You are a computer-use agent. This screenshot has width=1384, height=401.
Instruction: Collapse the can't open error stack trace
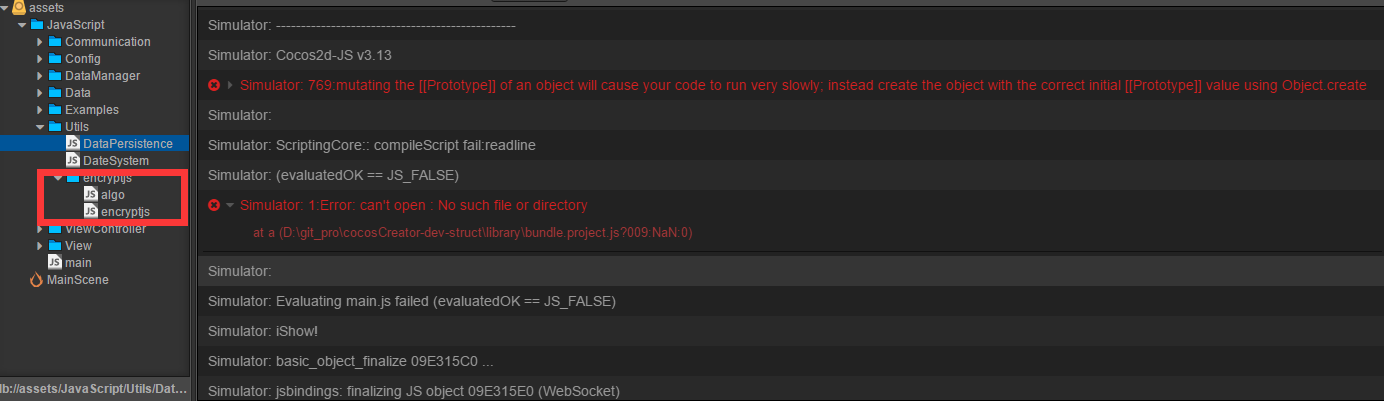pos(230,205)
